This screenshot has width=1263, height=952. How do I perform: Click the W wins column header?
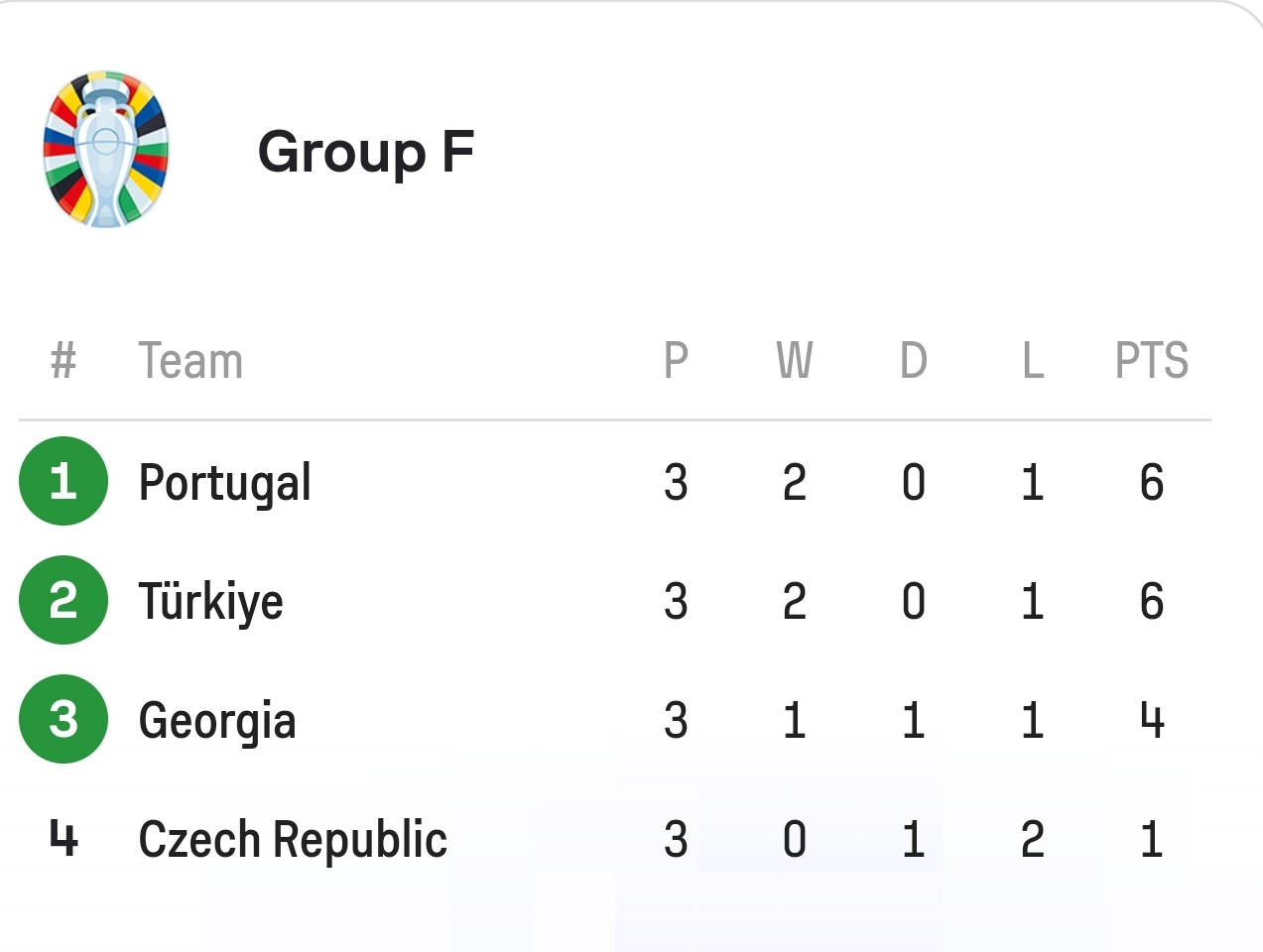click(x=795, y=361)
